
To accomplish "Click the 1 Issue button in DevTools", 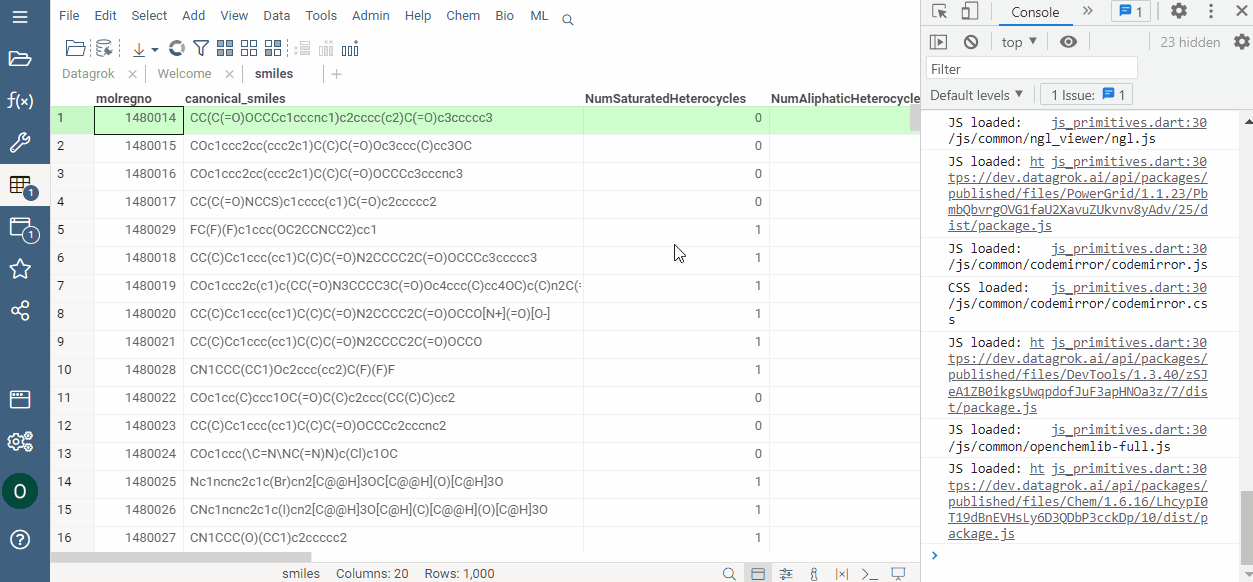I will coord(1086,94).
